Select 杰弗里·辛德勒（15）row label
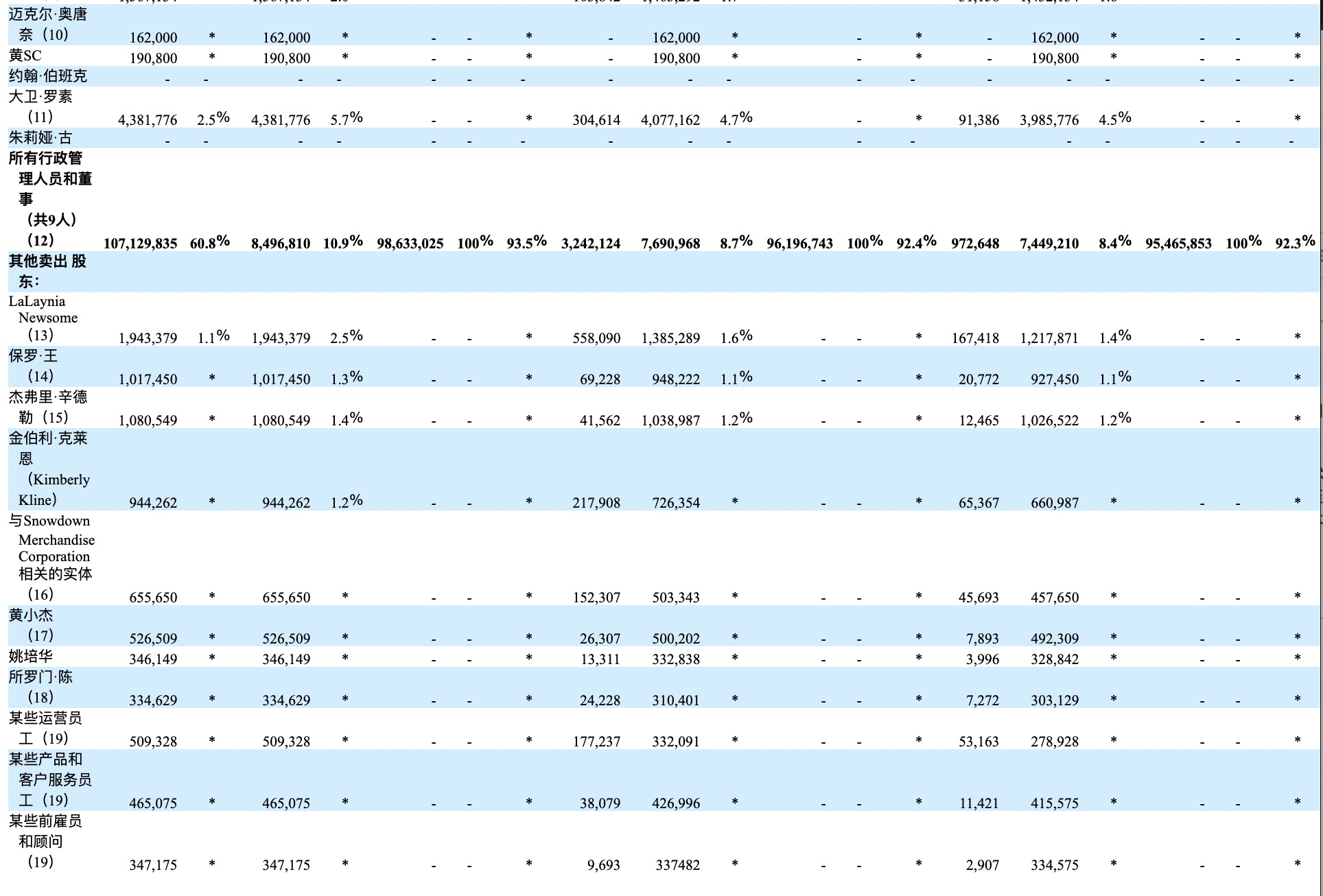1323x896 pixels. click(x=48, y=408)
